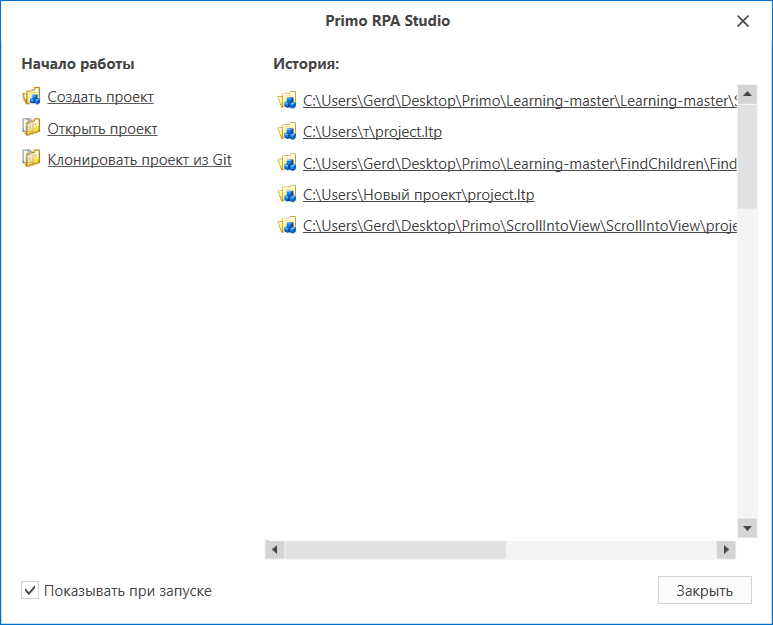Image resolution: width=773 pixels, height=625 pixels.
Task: Click the project icon of the Новый проект entry
Action: tap(287, 194)
